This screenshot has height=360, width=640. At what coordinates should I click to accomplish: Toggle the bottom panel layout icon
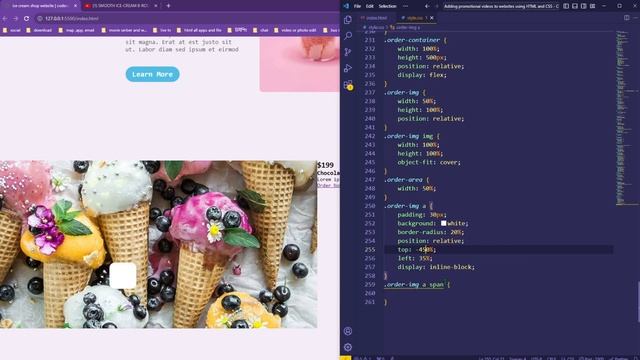(x=575, y=6)
